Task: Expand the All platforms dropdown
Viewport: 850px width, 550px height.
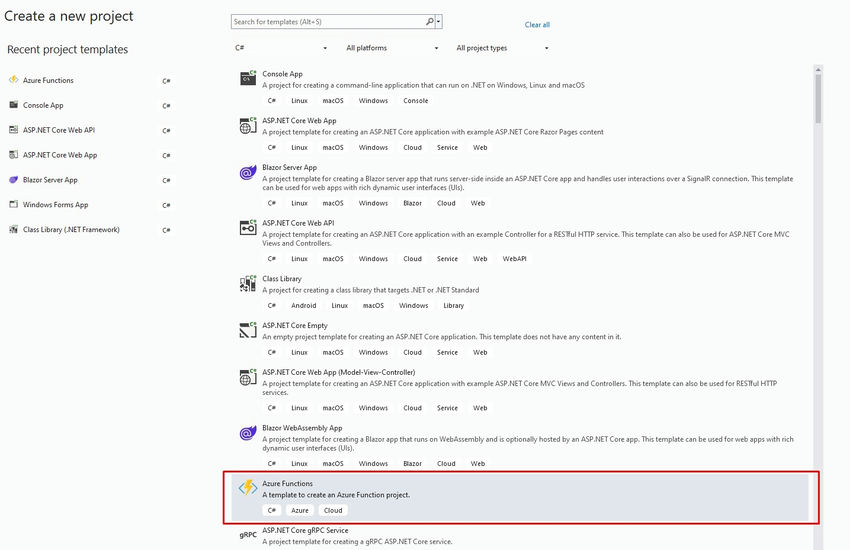Action: 392,48
